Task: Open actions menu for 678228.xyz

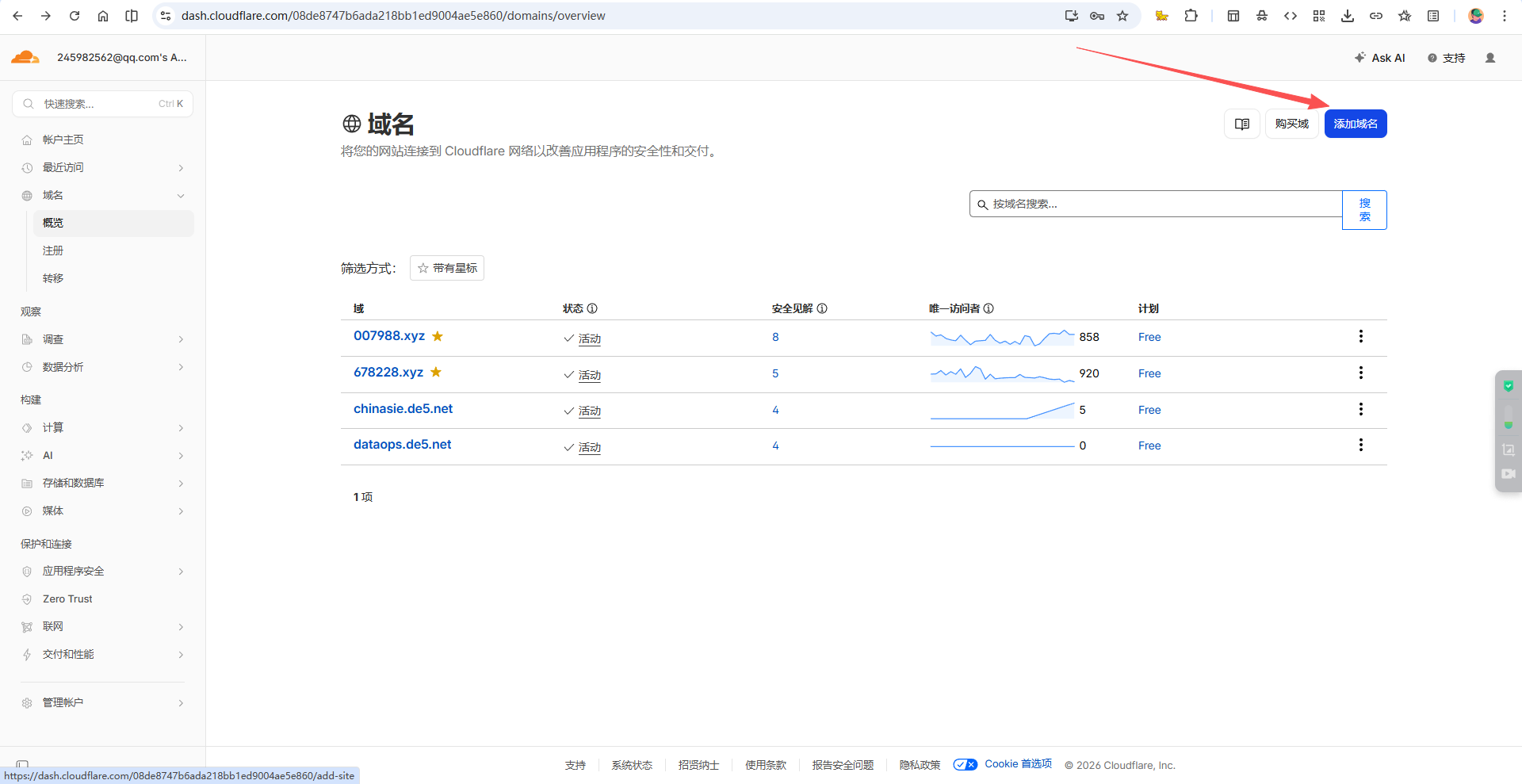Action: [x=1361, y=373]
